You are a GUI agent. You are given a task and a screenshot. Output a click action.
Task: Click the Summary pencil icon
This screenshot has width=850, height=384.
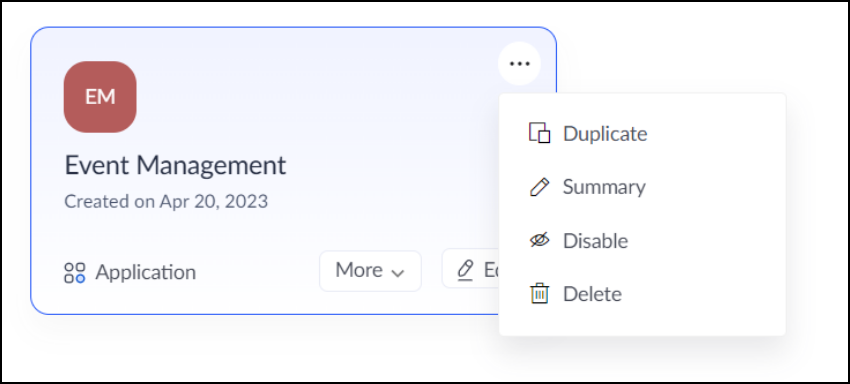(539, 187)
